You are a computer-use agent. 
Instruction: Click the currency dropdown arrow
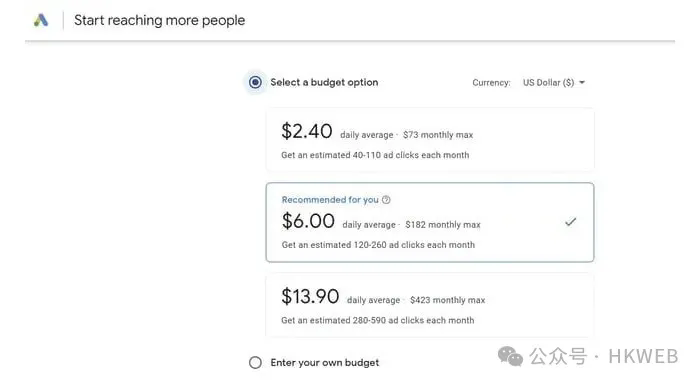coord(582,83)
